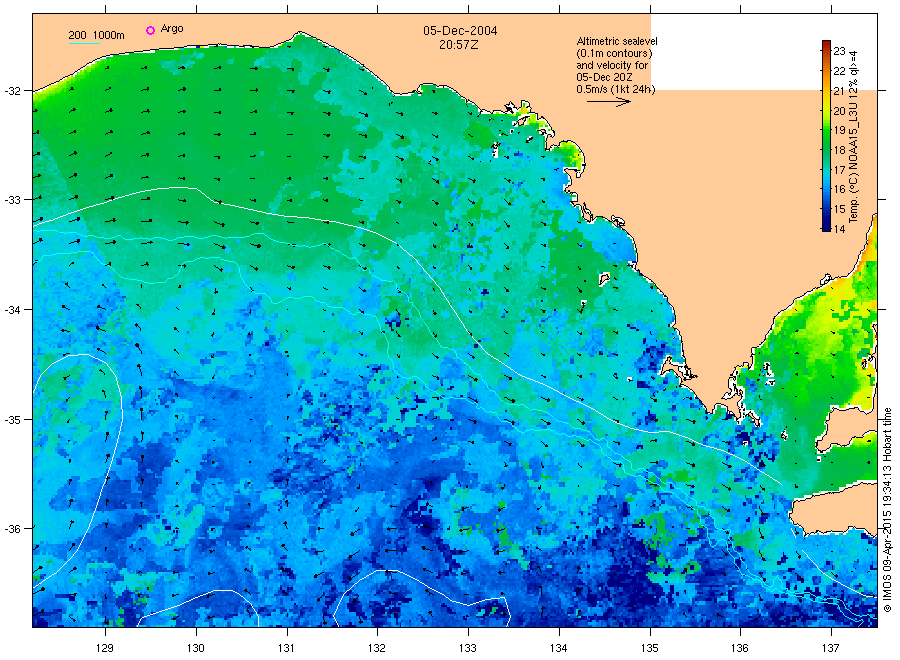Click the 130 longitude axis label
900x660 pixels.
pos(196,648)
